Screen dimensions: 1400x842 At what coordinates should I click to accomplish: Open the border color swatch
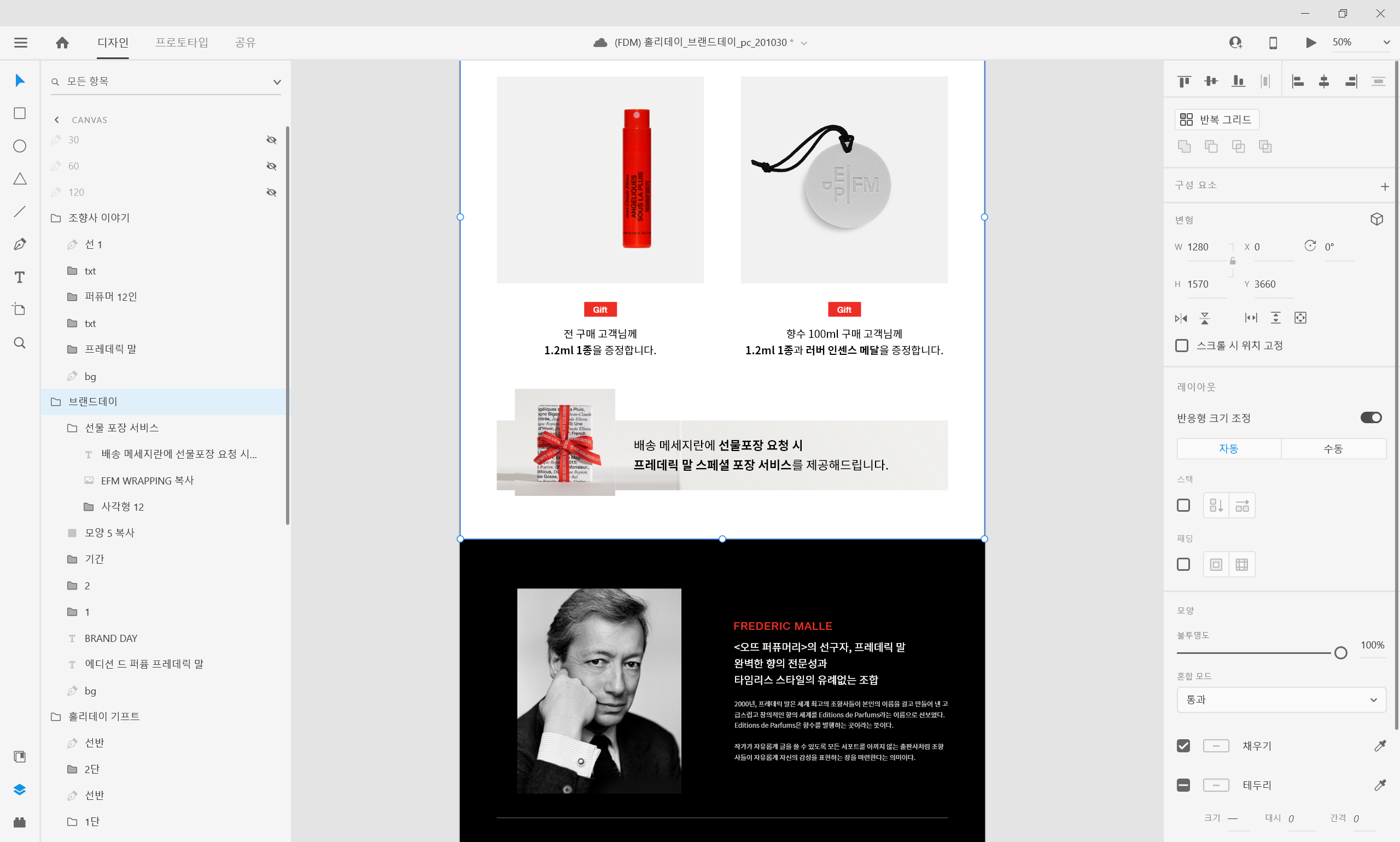point(1216,785)
